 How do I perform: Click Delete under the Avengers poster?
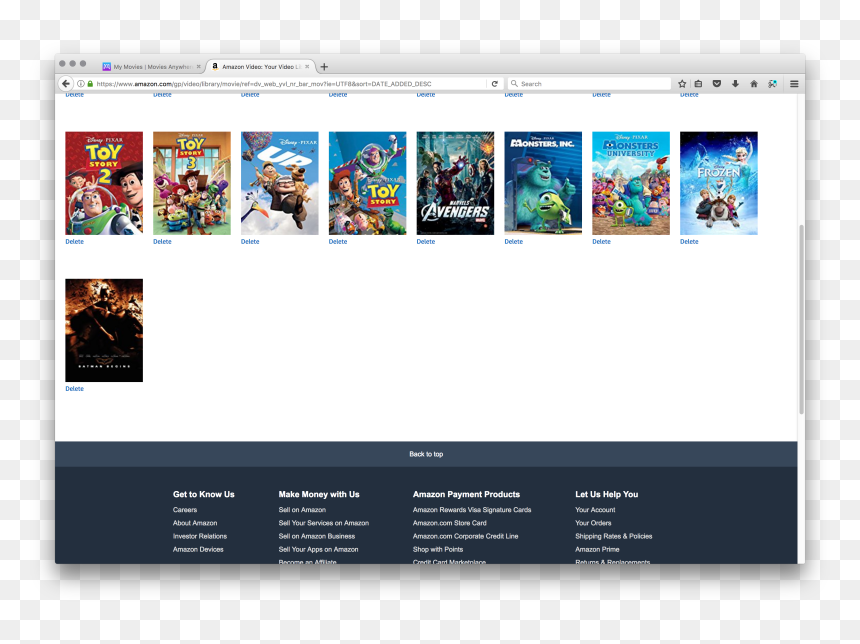426,241
